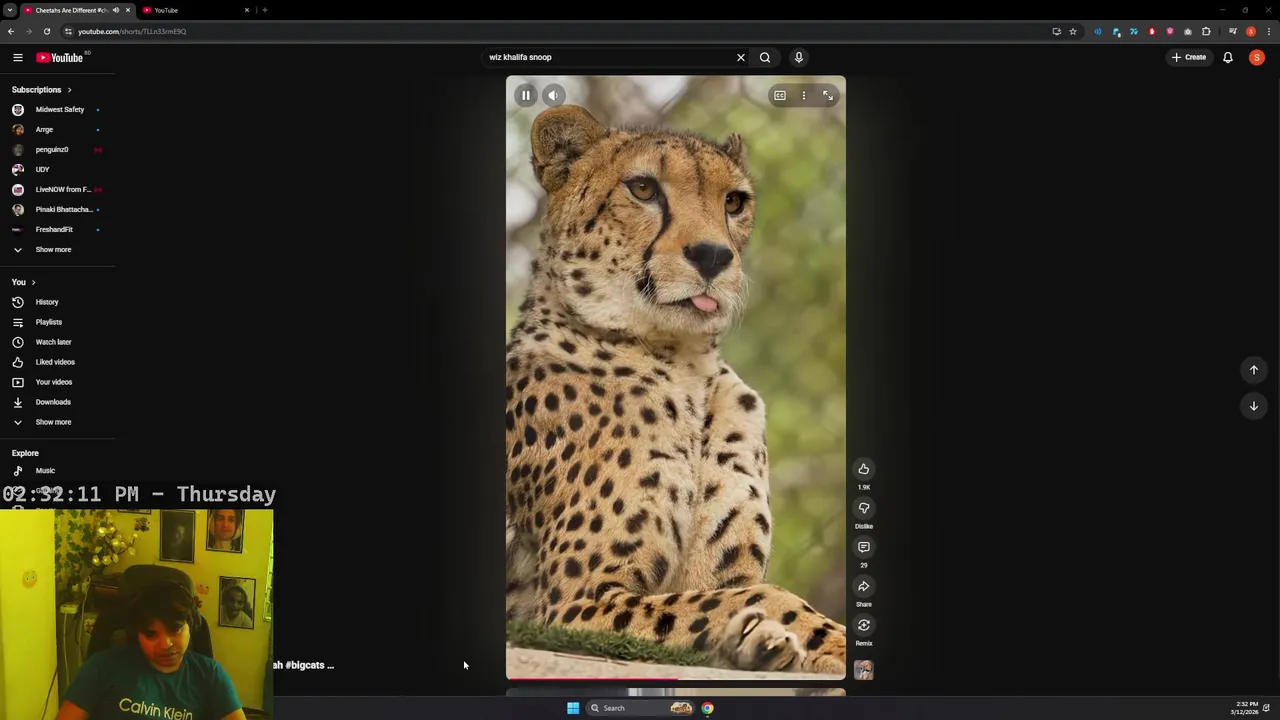Go to the YouTube home logo

pyautogui.click(x=60, y=57)
